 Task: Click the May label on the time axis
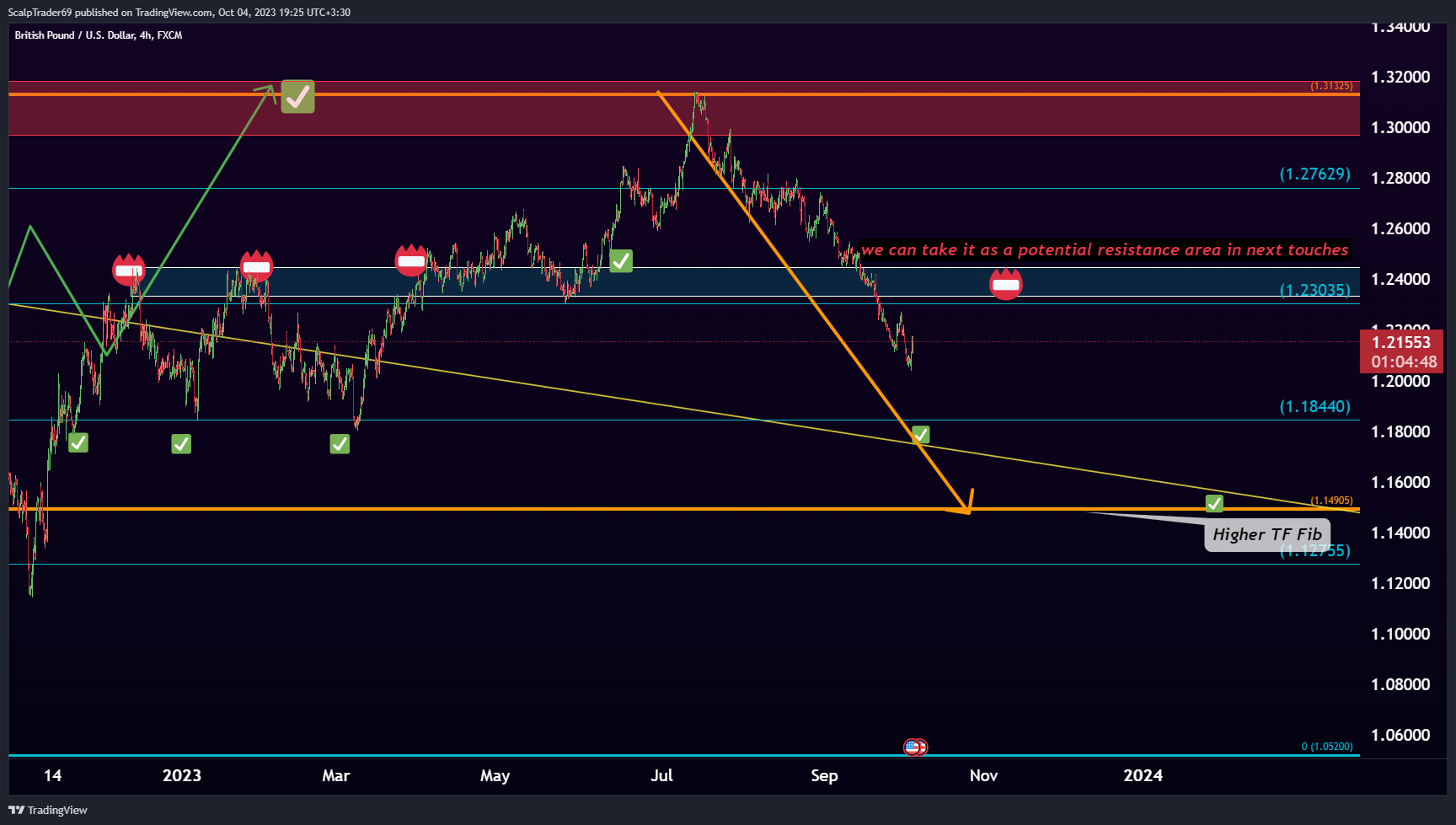click(x=495, y=775)
